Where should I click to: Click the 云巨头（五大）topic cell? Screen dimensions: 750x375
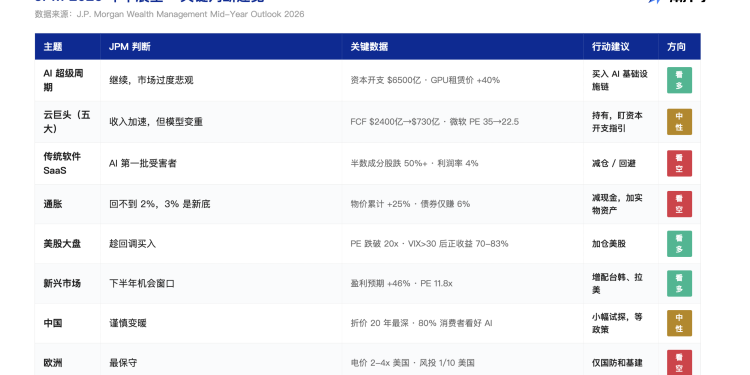click(x=67, y=122)
